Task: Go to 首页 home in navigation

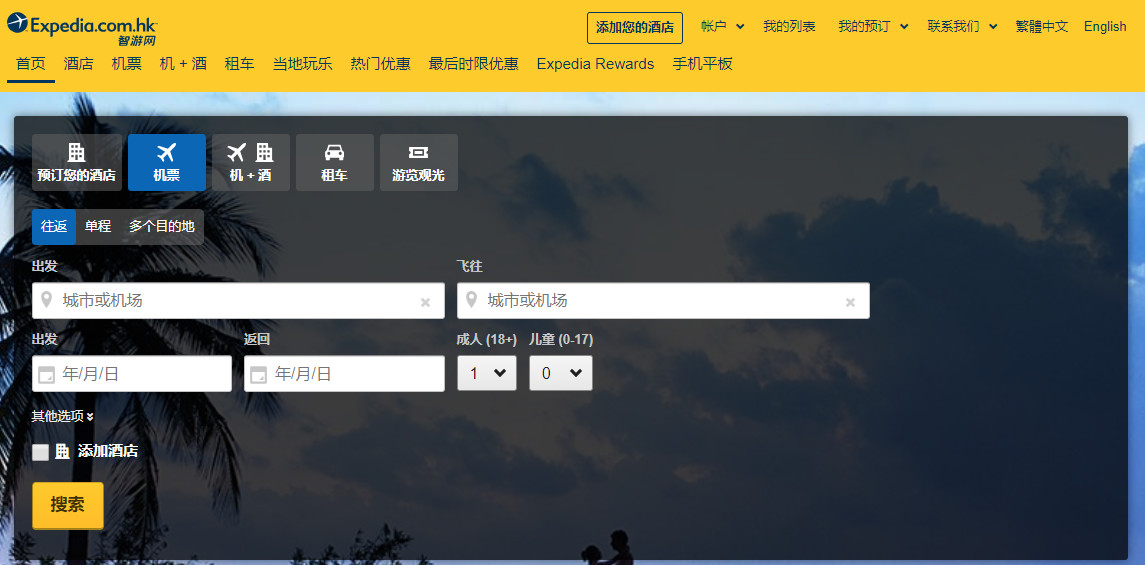Action: 31,64
